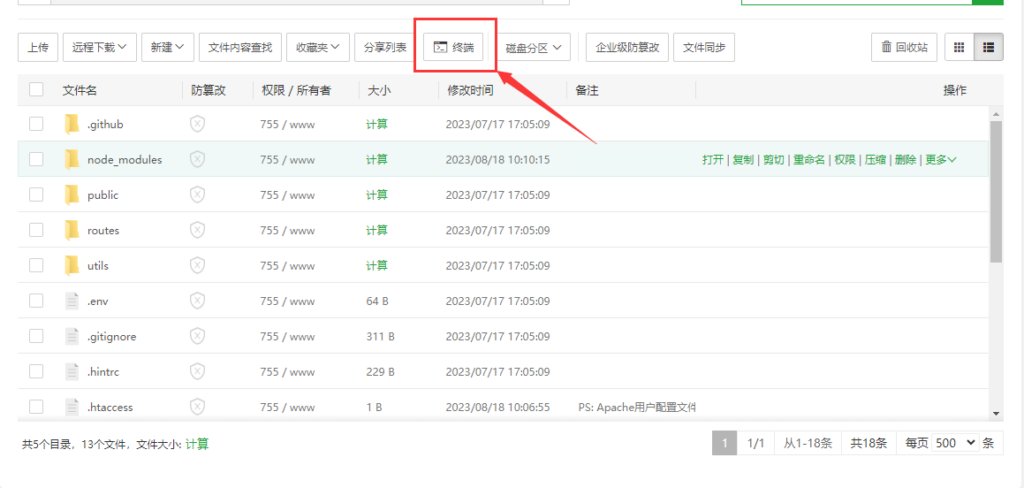Click the node_modules folder icon
The image size is (1024, 488).
tap(72, 159)
